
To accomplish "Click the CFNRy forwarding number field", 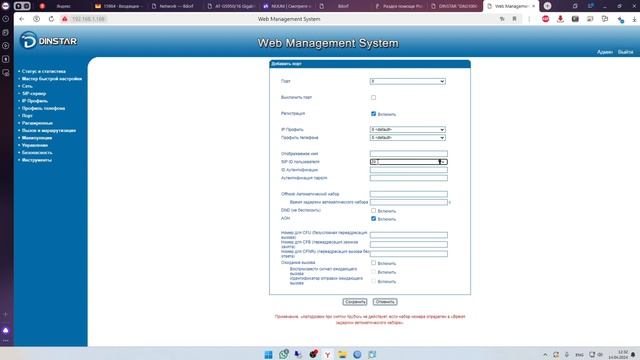I will click(409, 254).
